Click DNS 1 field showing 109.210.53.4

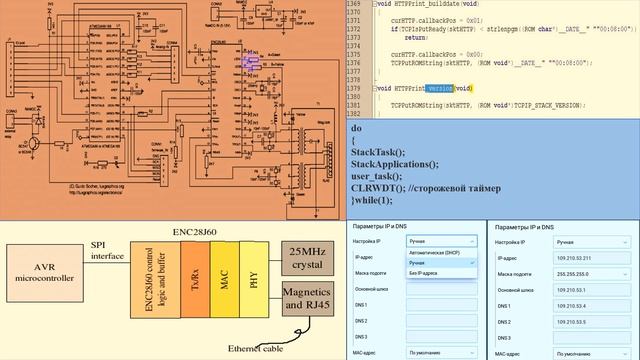pos(592,306)
